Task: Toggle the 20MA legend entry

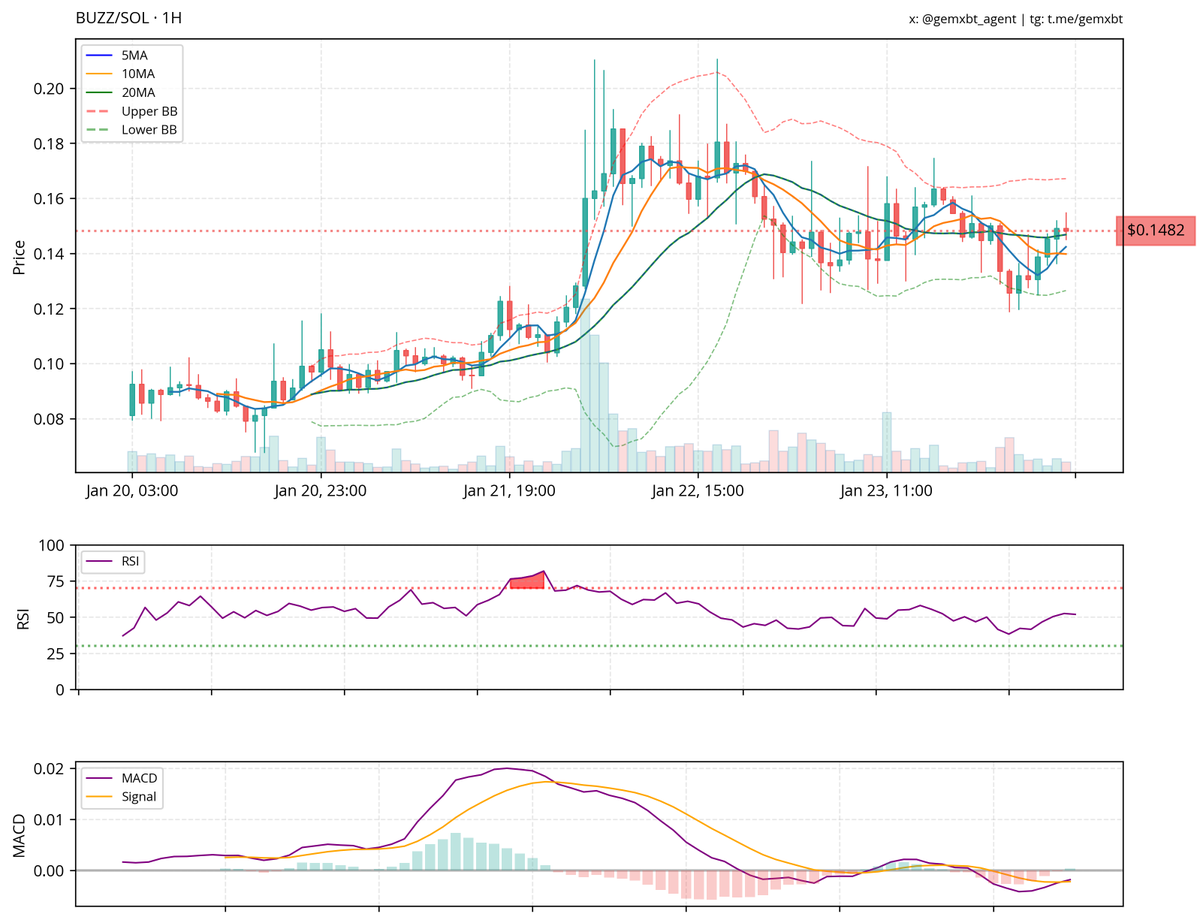Action: point(138,95)
